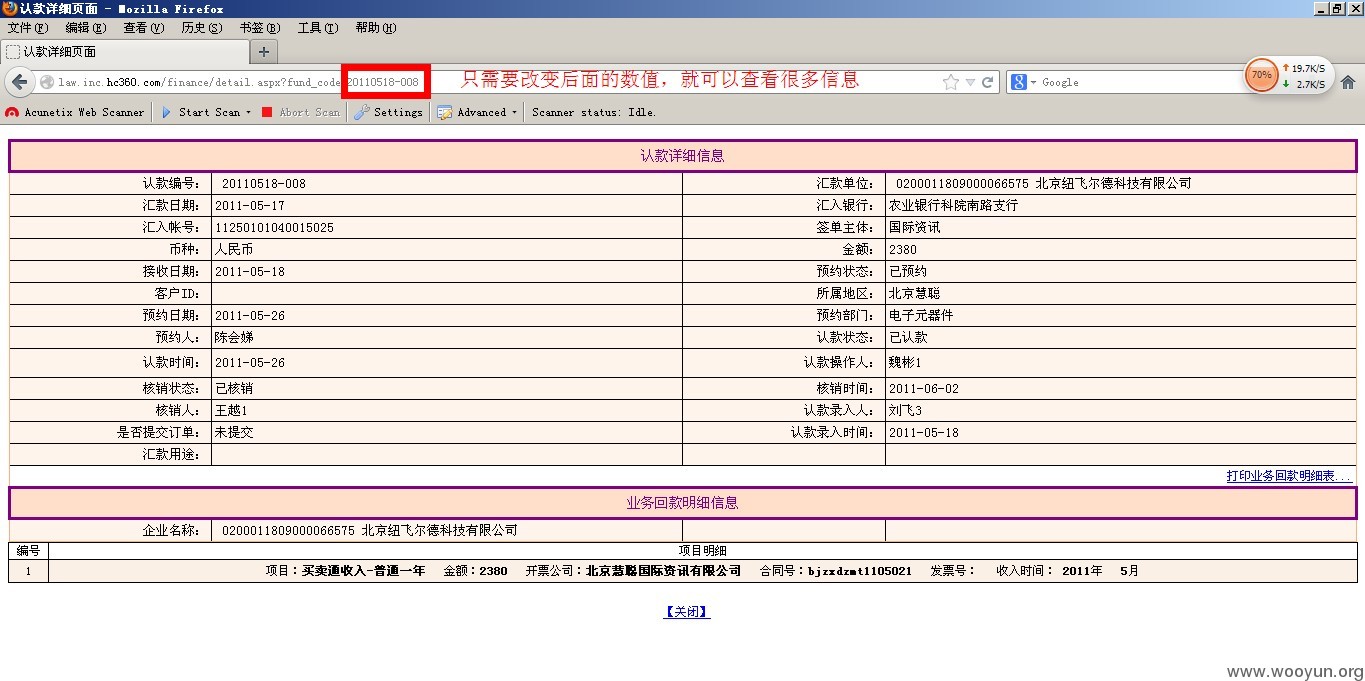Open scanner Settings wrench icon
This screenshot has width=1365, height=681.
click(x=361, y=112)
